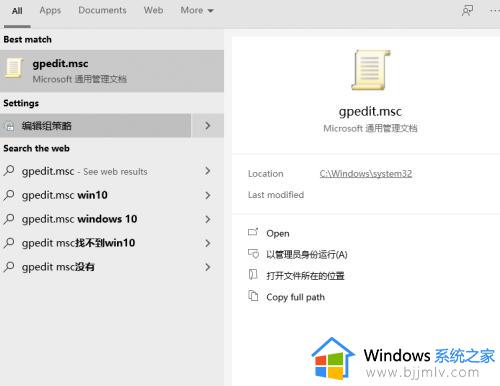Click magnifier icon next to 'gpedit msc没有'
This screenshot has width=500, height=386.
coord(9,267)
